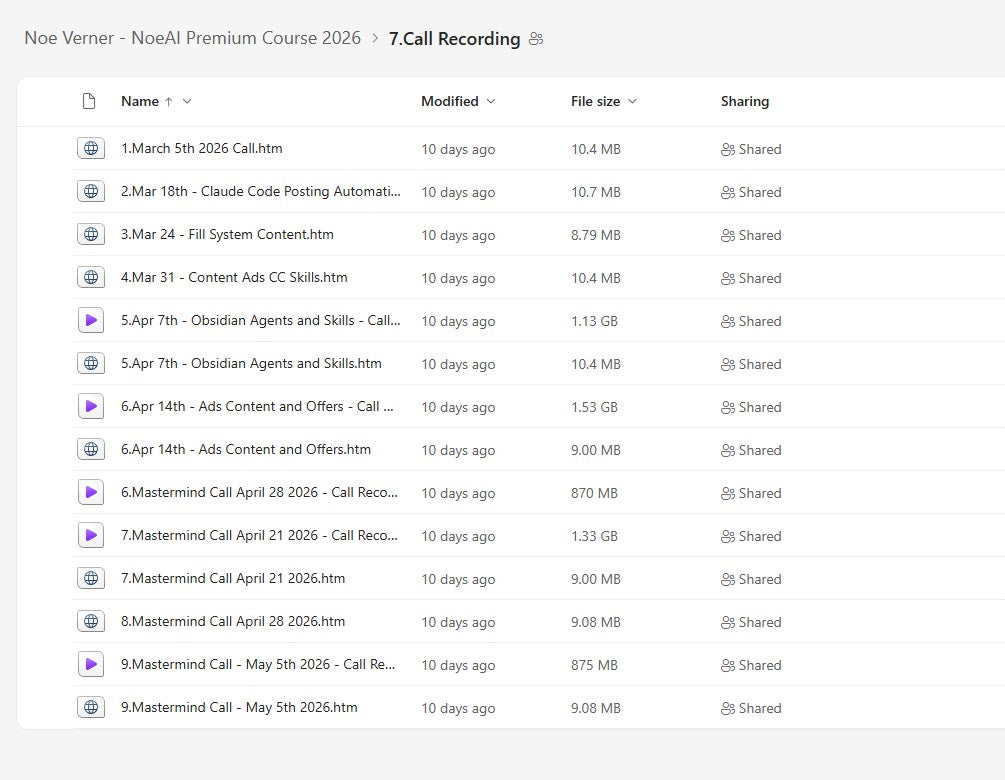
Task: Open 7.Mastermind Call April 21 2026 Call Recording
Action: pos(260,535)
